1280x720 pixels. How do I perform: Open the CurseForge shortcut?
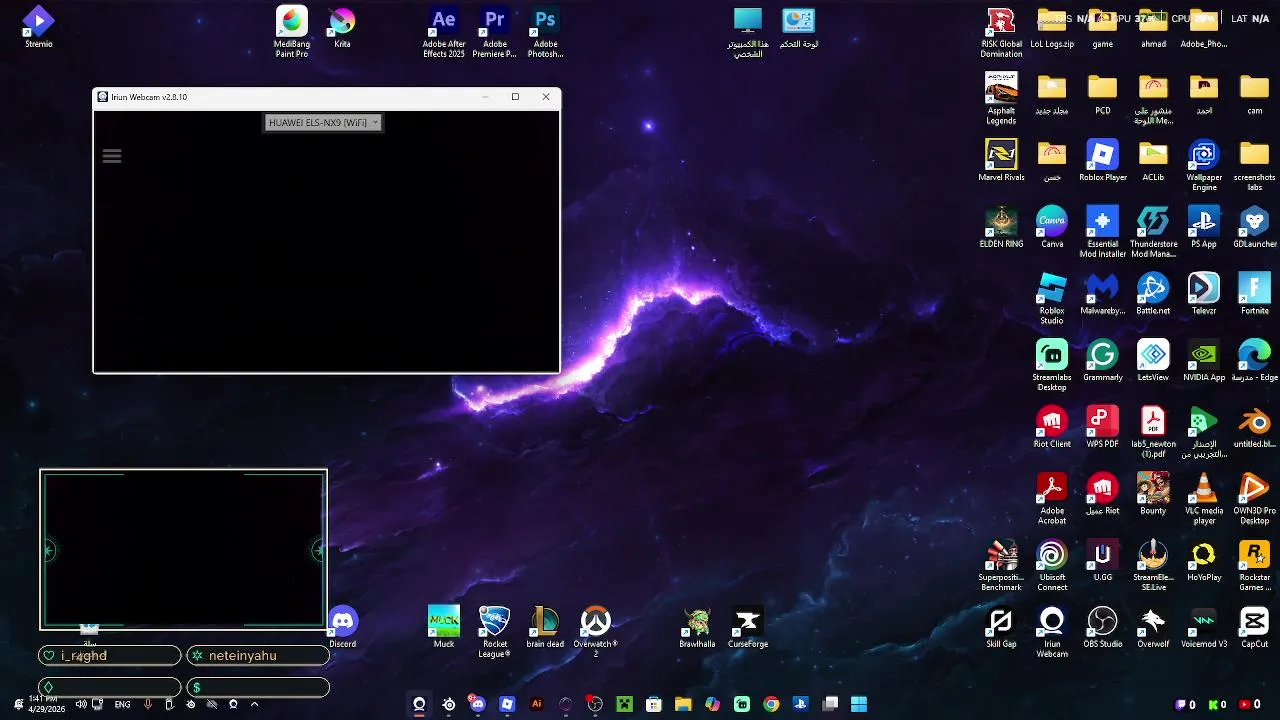point(747,627)
